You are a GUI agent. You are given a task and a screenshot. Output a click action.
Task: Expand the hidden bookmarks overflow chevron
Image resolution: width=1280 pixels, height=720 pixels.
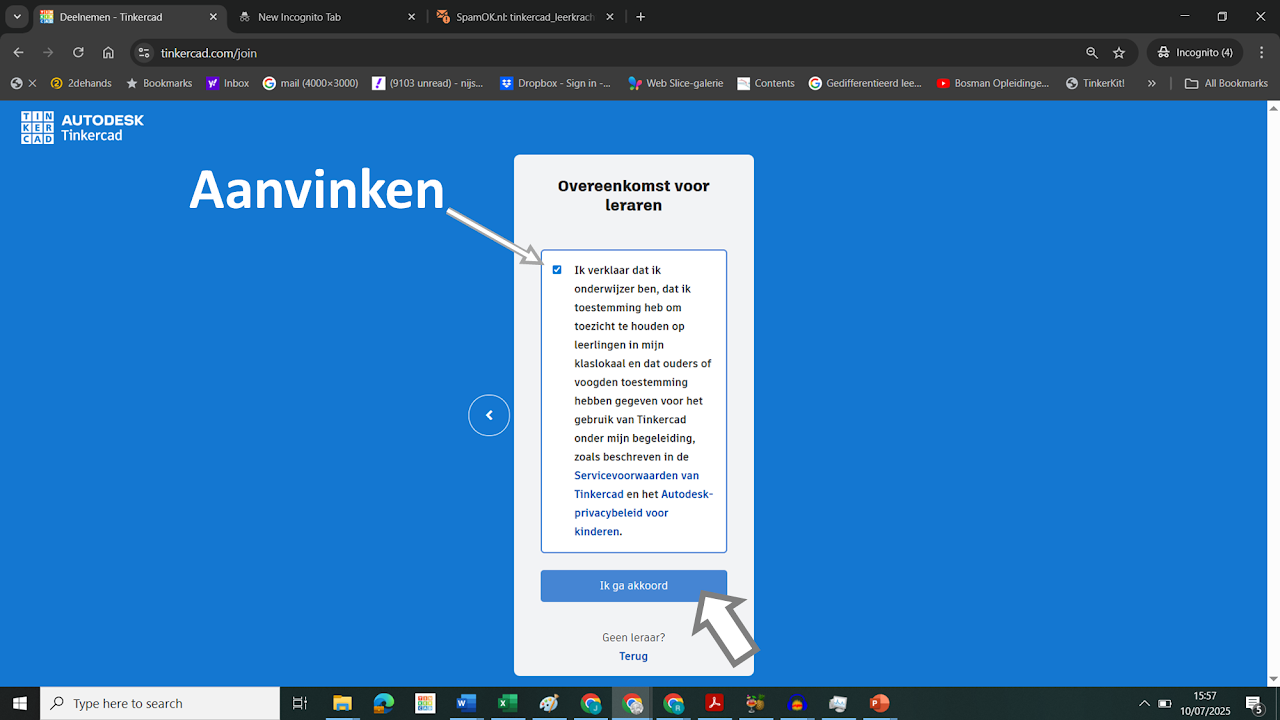(1152, 83)
